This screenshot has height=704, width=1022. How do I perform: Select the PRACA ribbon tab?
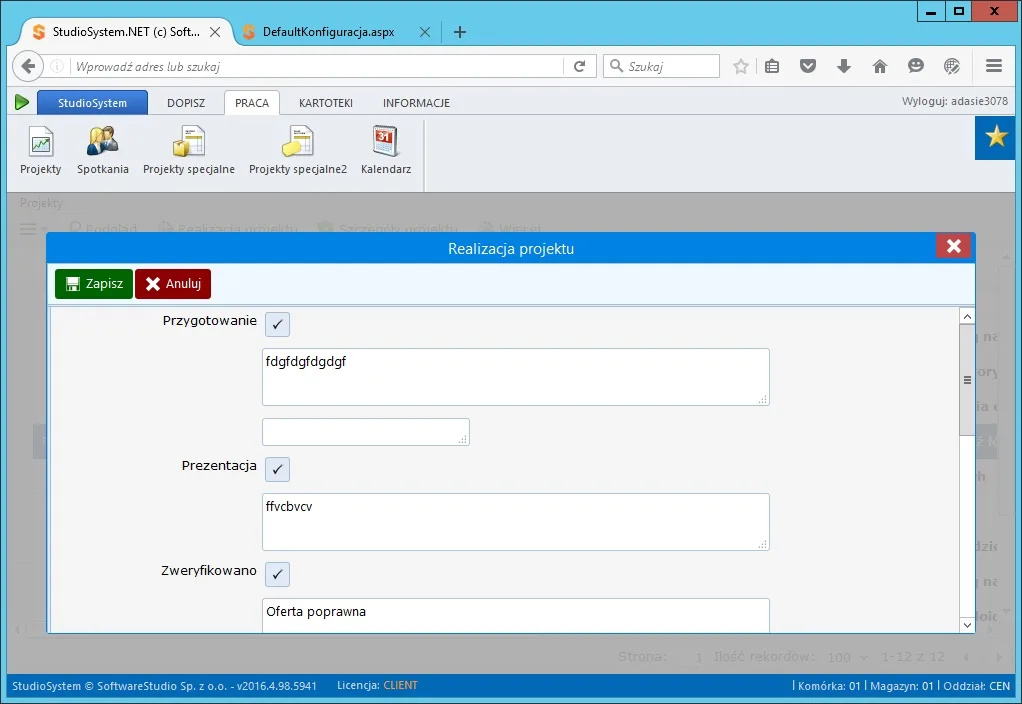click(x=252, y=103)
